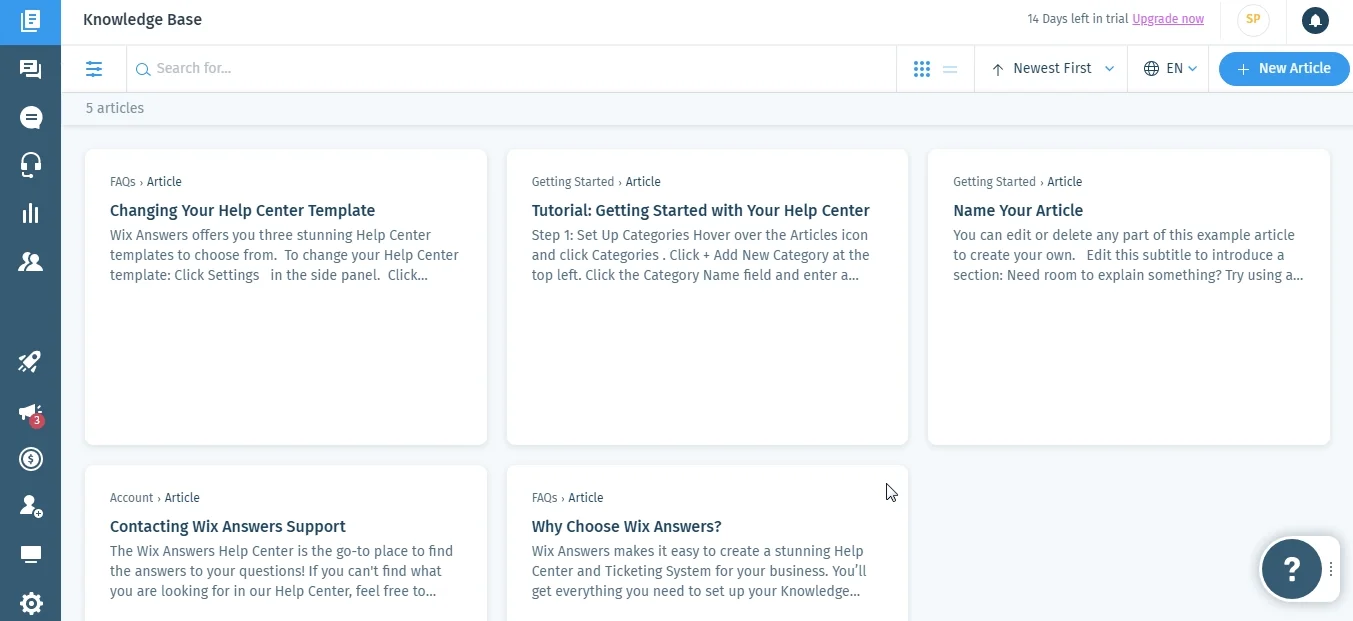The image size is (1353, 621).
Task: Open the call center headset icon
Action: 30,165
